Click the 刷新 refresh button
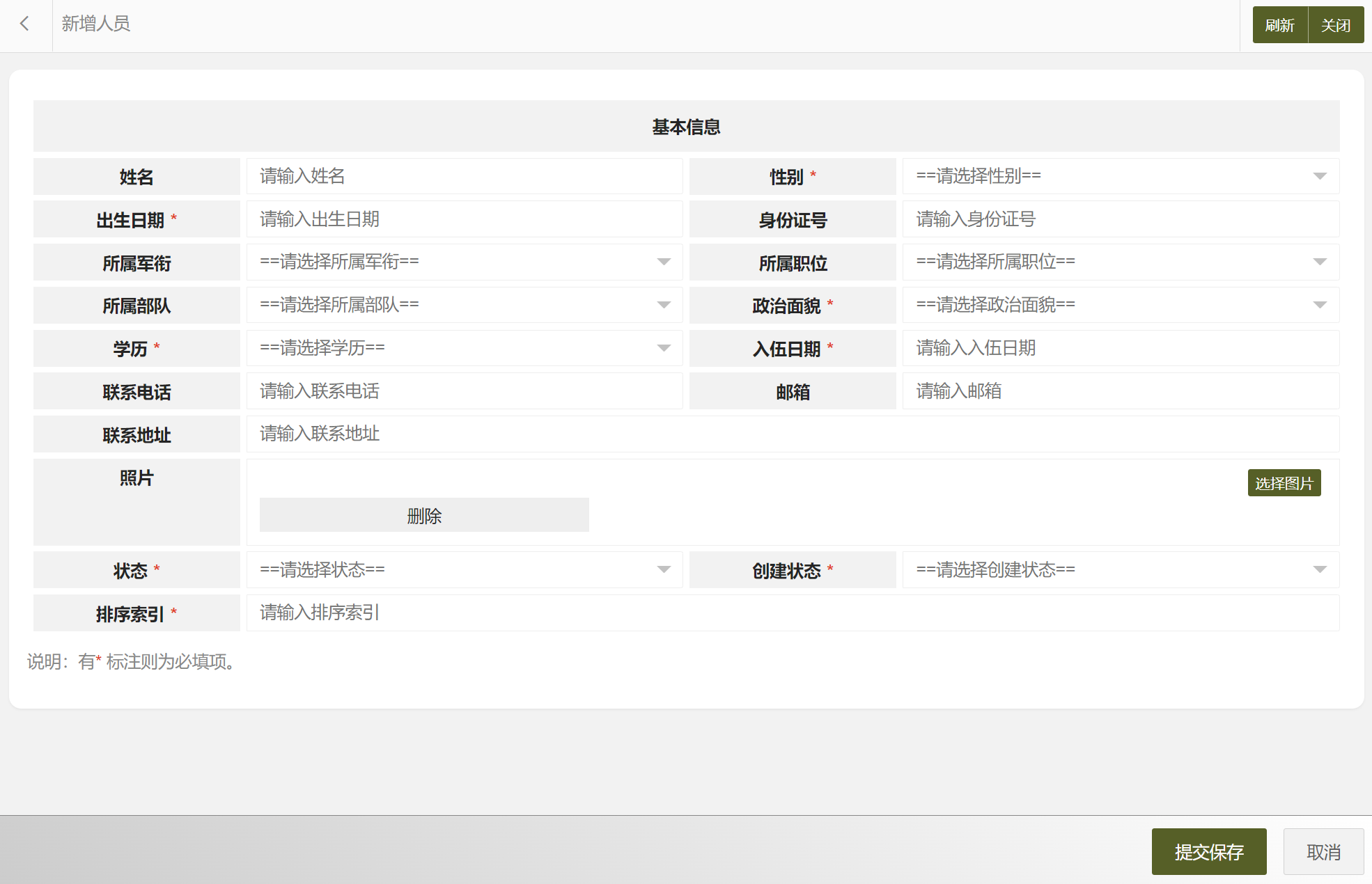 click(1279, 25)
